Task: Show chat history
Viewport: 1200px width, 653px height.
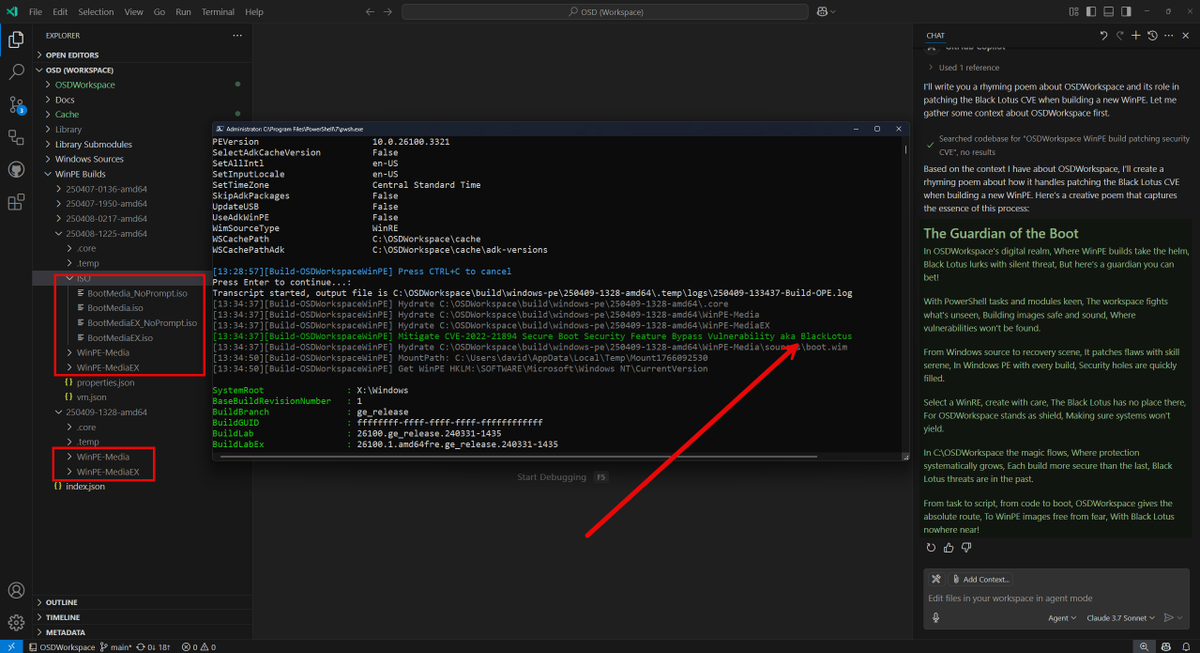Action: click(1152, 35)
